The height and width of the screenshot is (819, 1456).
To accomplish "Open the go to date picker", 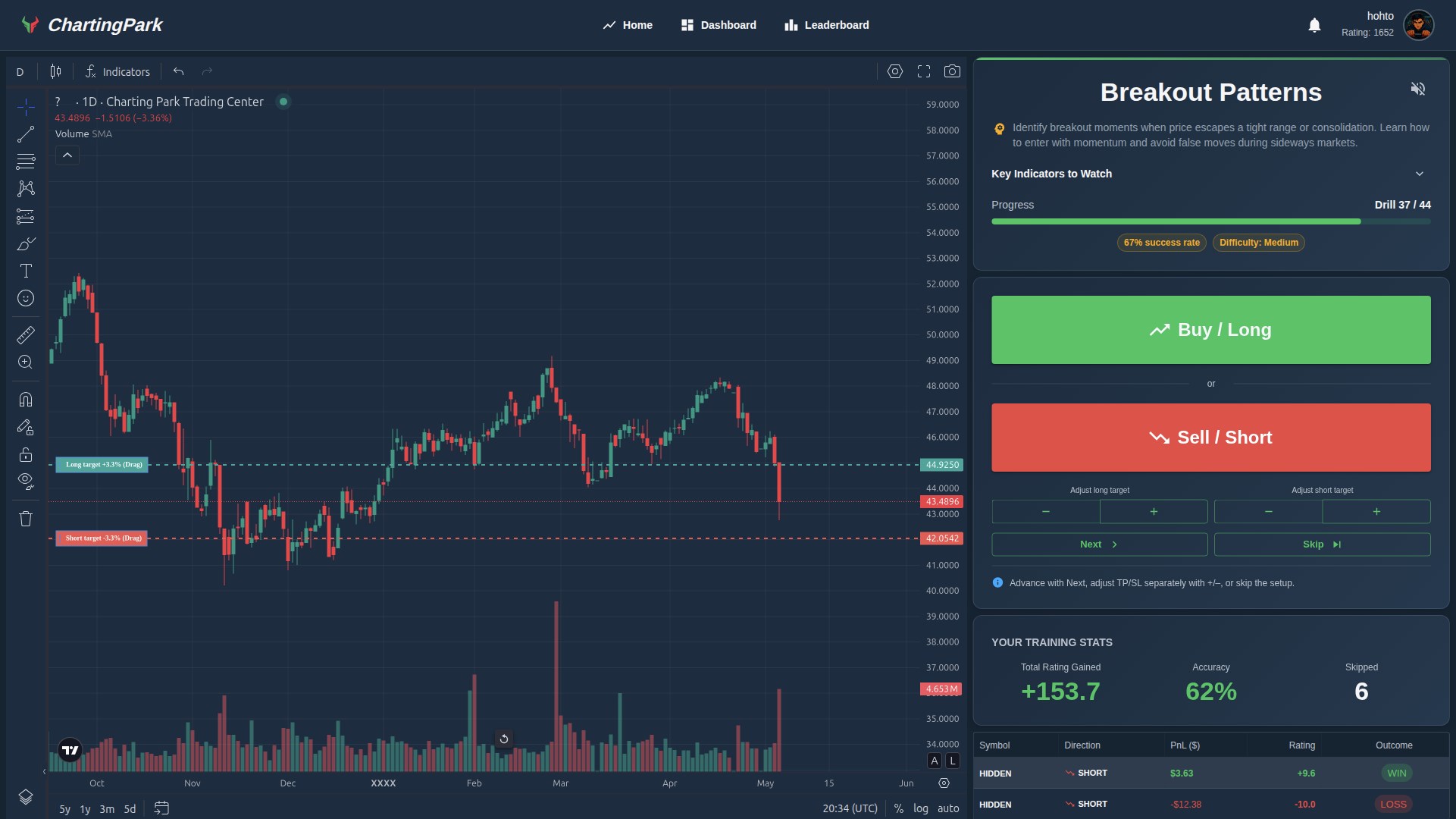I will (x=161, y=808).
